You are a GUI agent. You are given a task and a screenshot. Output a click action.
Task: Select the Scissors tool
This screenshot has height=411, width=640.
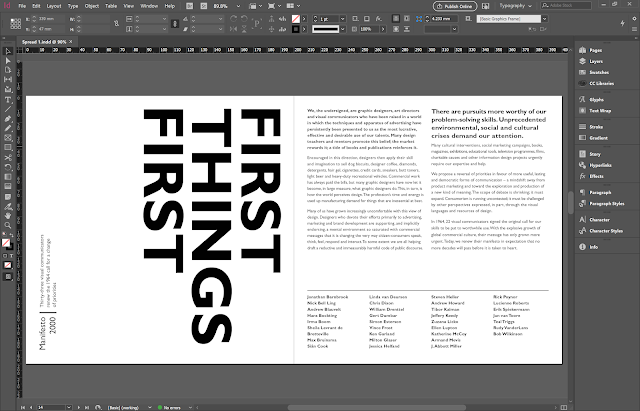(x=8, y=158)
